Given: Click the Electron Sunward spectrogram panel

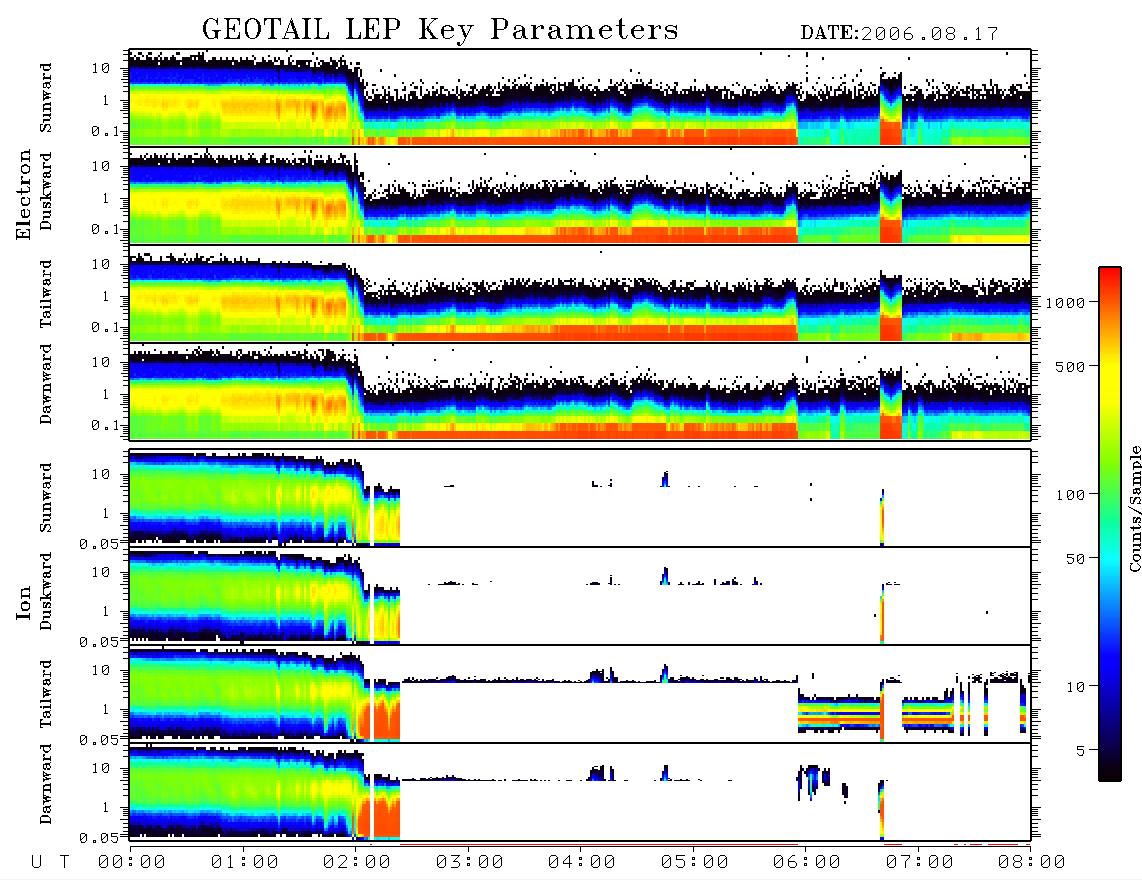Looking at the screenshot, I should pos(580,97).
